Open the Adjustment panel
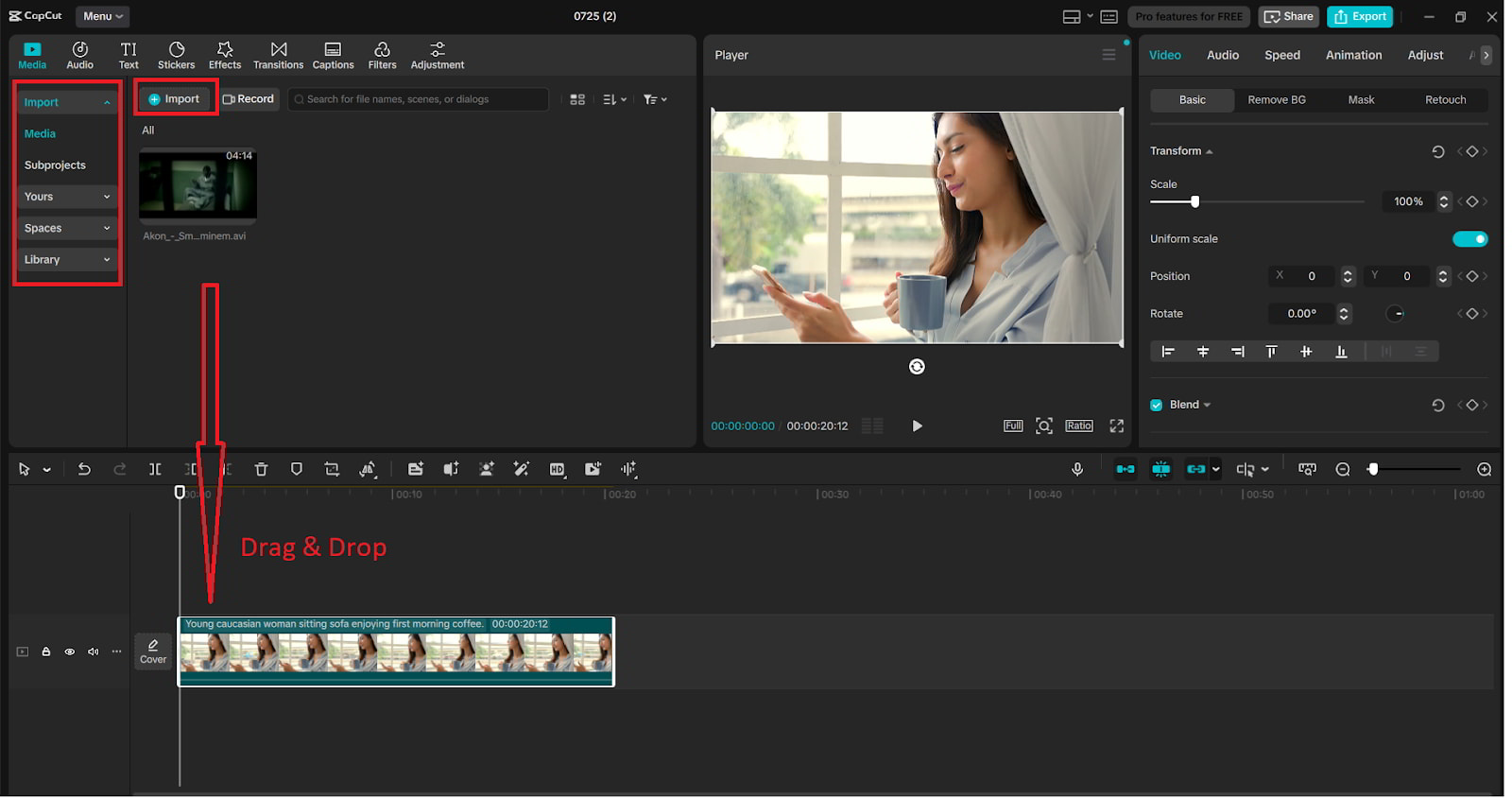This screenshot has width=1512, height=799. [x=438, y=56]
